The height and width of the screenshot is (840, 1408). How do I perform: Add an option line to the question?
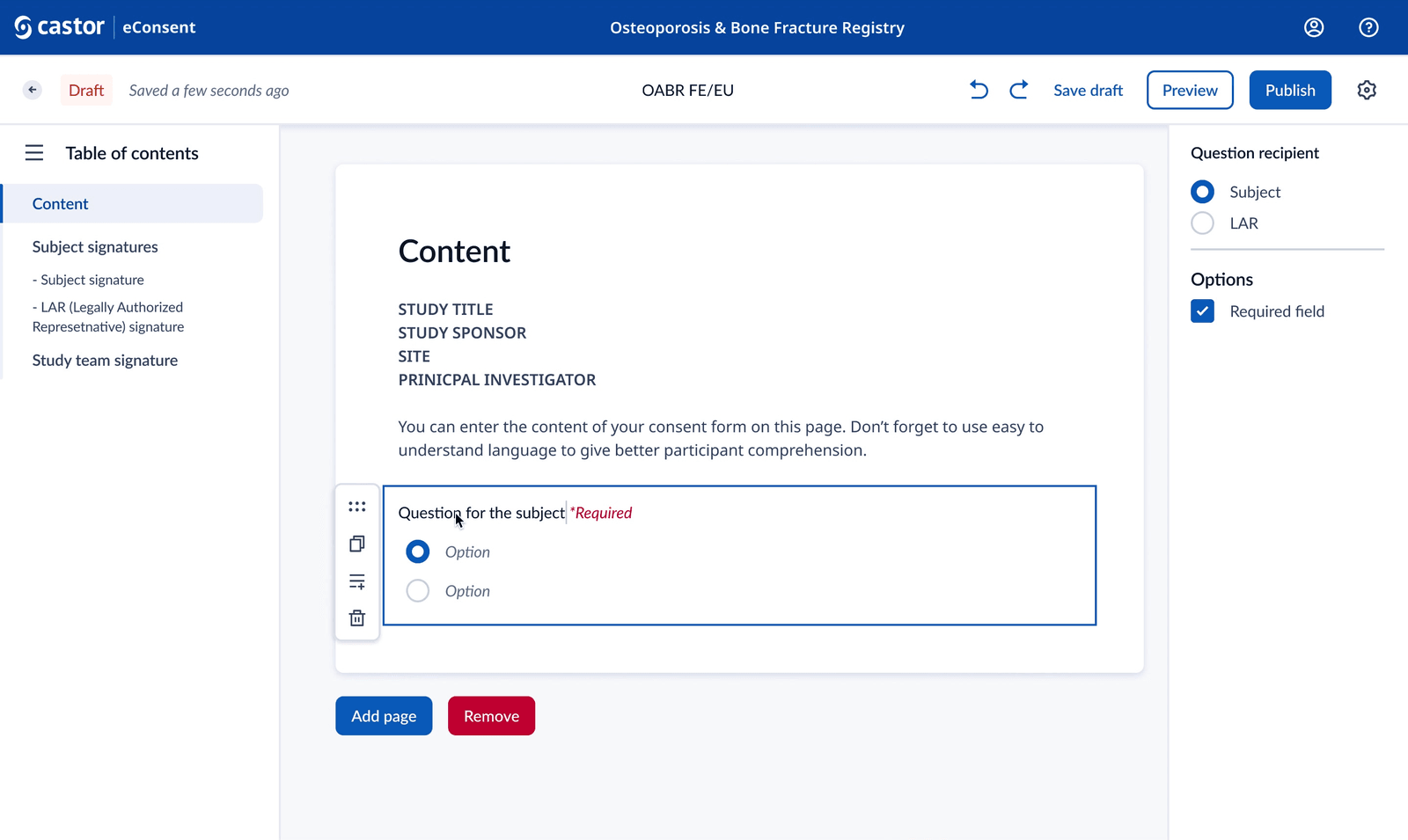pos(357,581)
